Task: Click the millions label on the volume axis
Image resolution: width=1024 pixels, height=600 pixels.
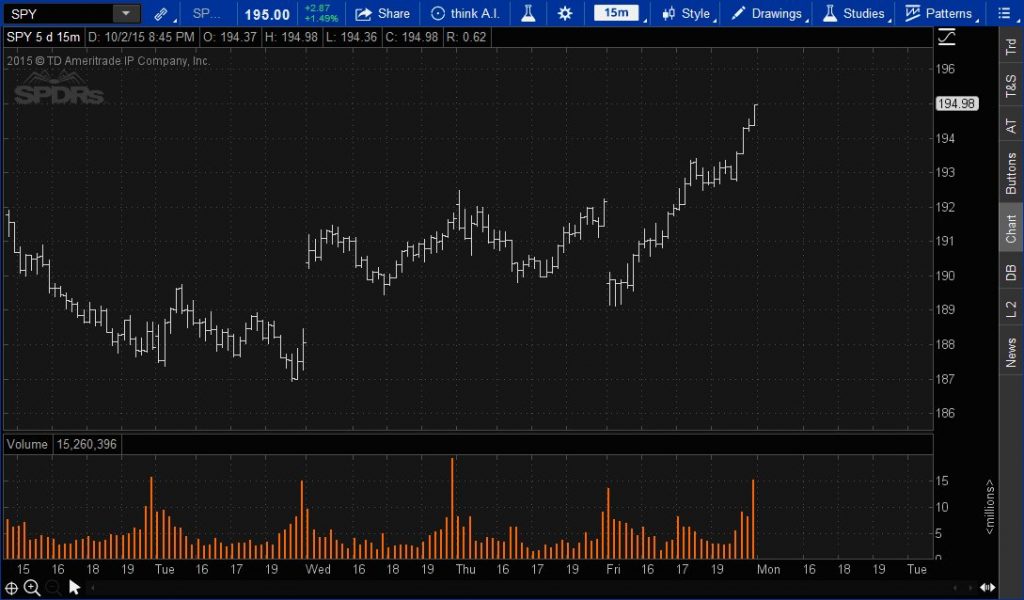Action: pos(990,507)
